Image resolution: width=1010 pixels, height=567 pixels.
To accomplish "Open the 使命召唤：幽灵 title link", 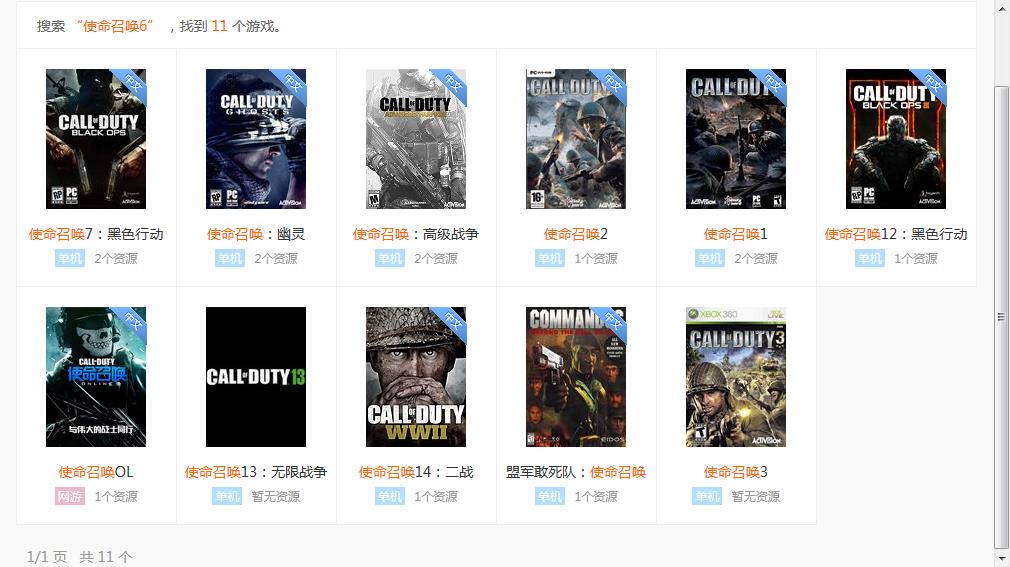I will pyautogui.click(x=256, y=234).
